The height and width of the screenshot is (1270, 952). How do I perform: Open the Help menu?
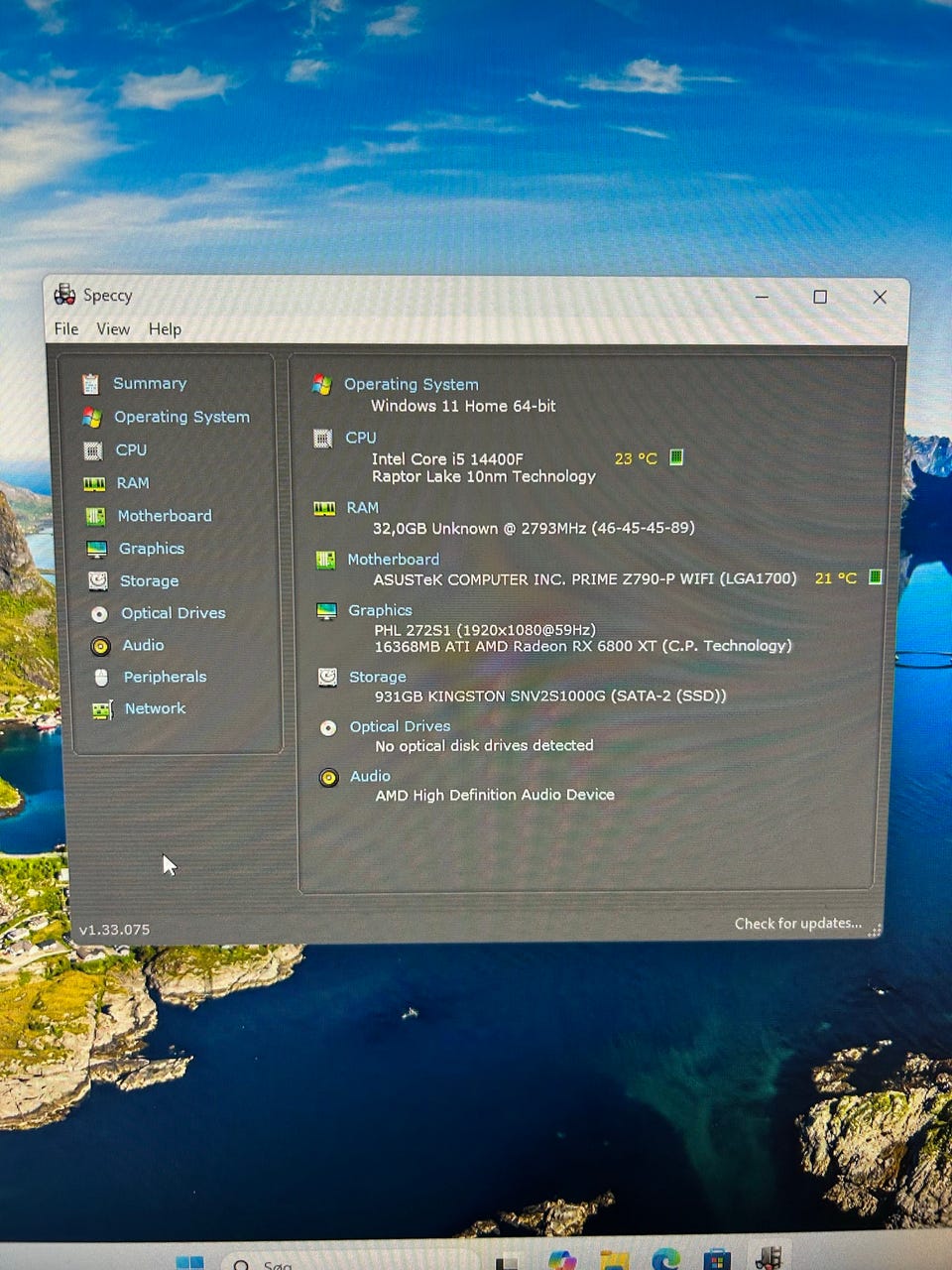pyautogui.click(x=165, y=329)
